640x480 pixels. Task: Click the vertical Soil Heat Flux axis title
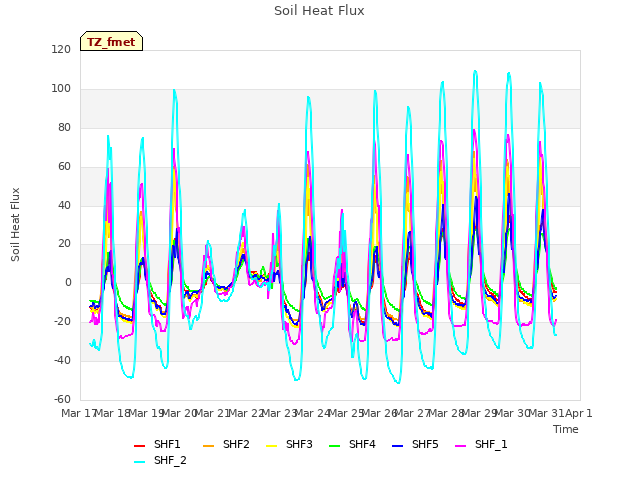(15, 225)
